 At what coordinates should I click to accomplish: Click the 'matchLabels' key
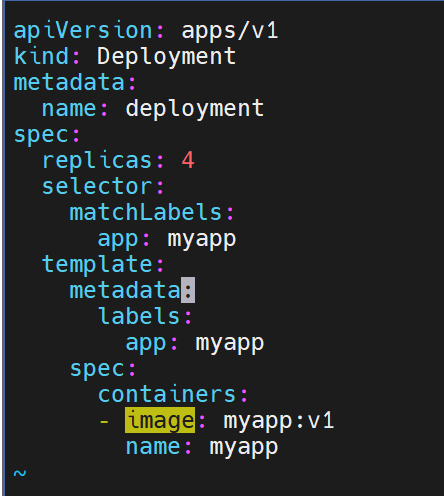[146, 212]
